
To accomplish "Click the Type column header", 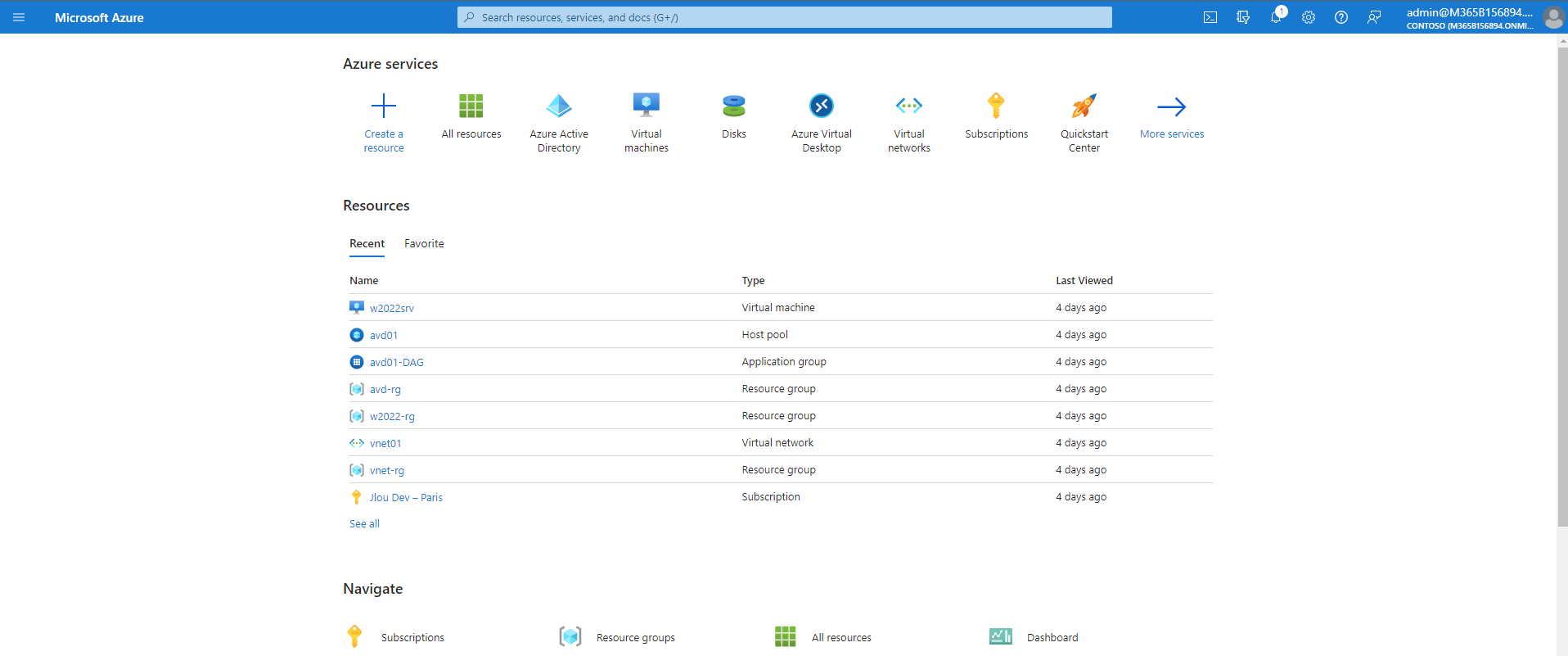I will tap(753, 280).
